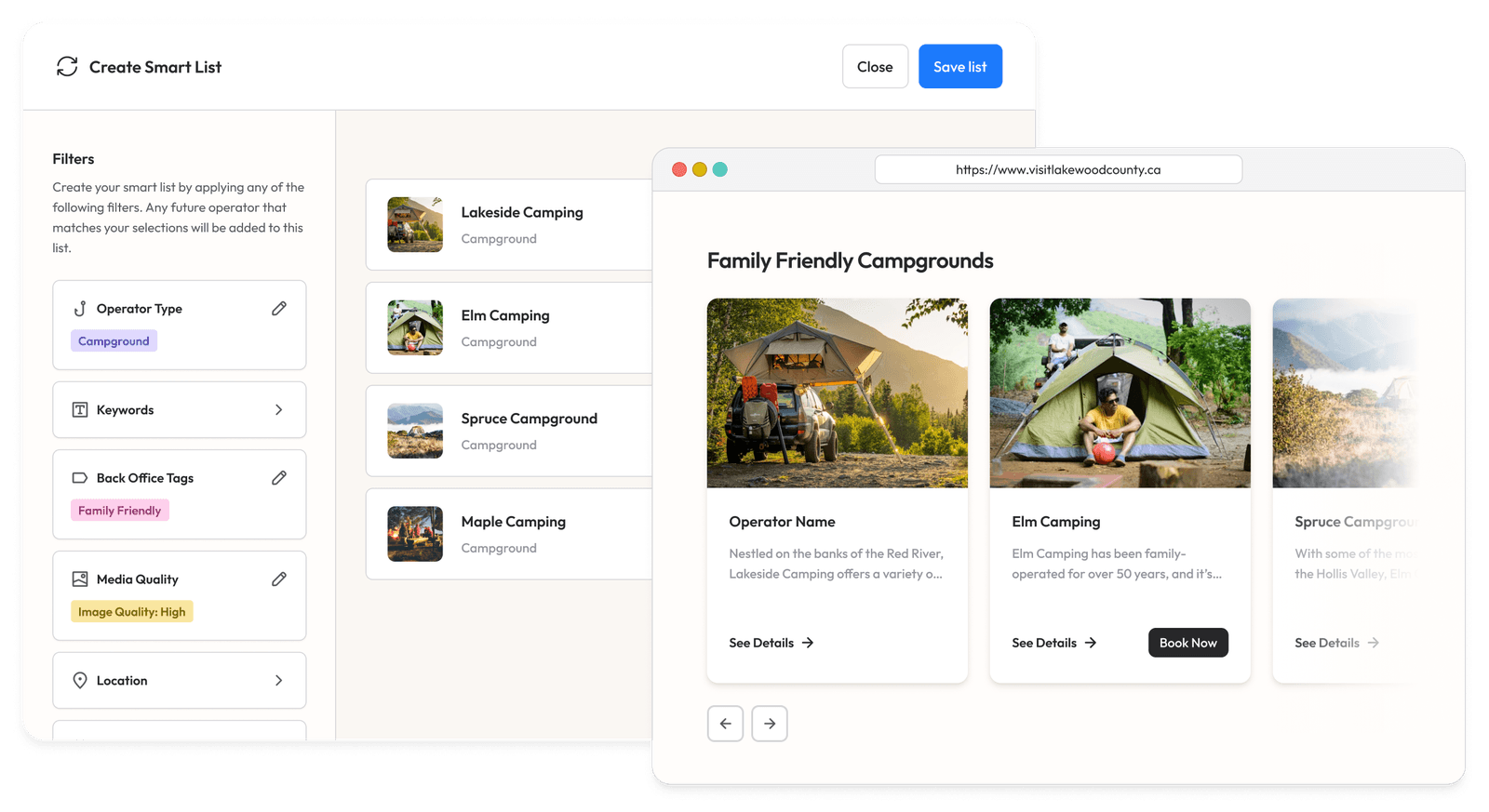
Task: Click the Elm Camping card title
Action: click(1056, 522)
